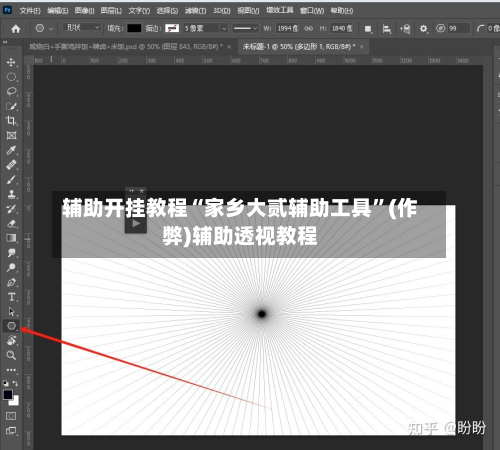Open the stroke line style dropdown
500x450 pixels.
(245, 29)
